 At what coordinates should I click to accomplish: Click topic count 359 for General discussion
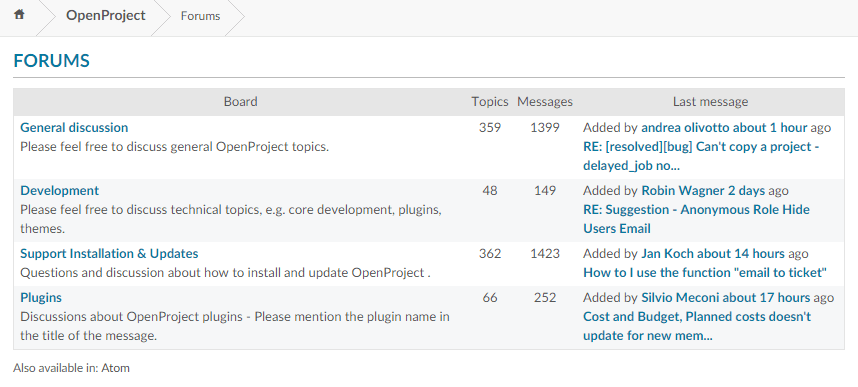tap(490, 128)
